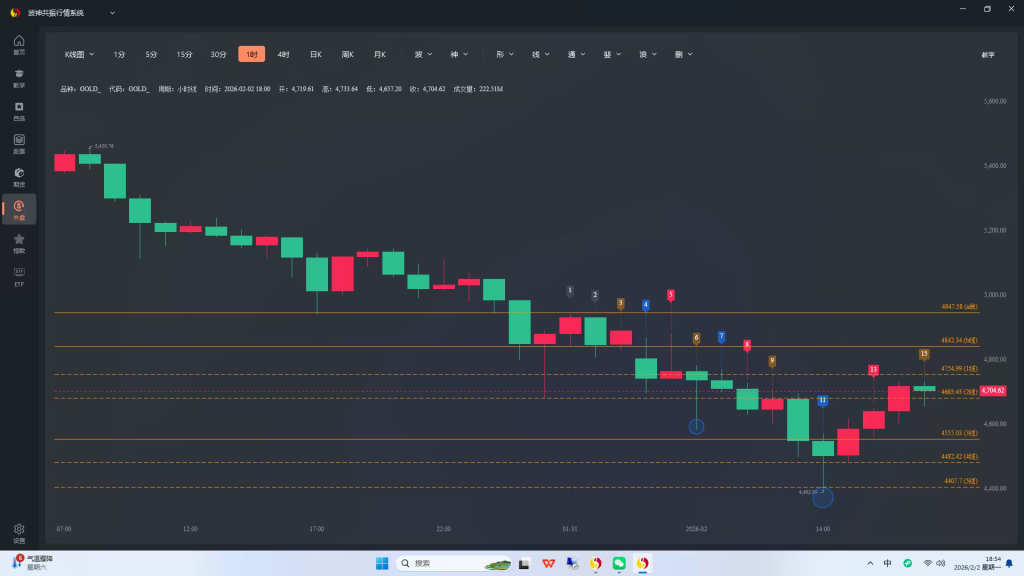Open the 自选 watchlist sidebar icon
The height and width of the screenshot is (576, 1024).
tap(19, 110)
